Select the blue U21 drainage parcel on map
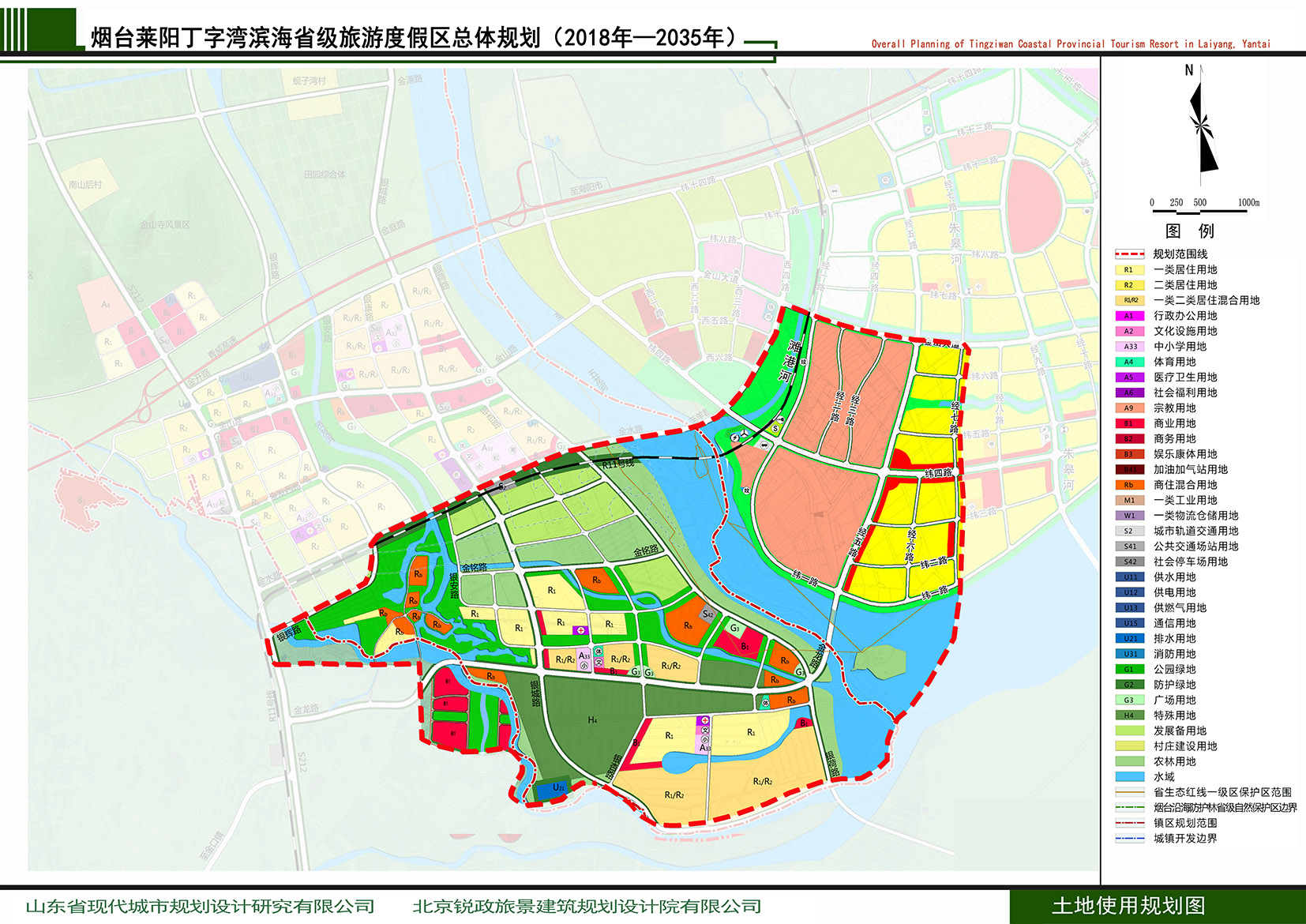 [x=557, y=787]
